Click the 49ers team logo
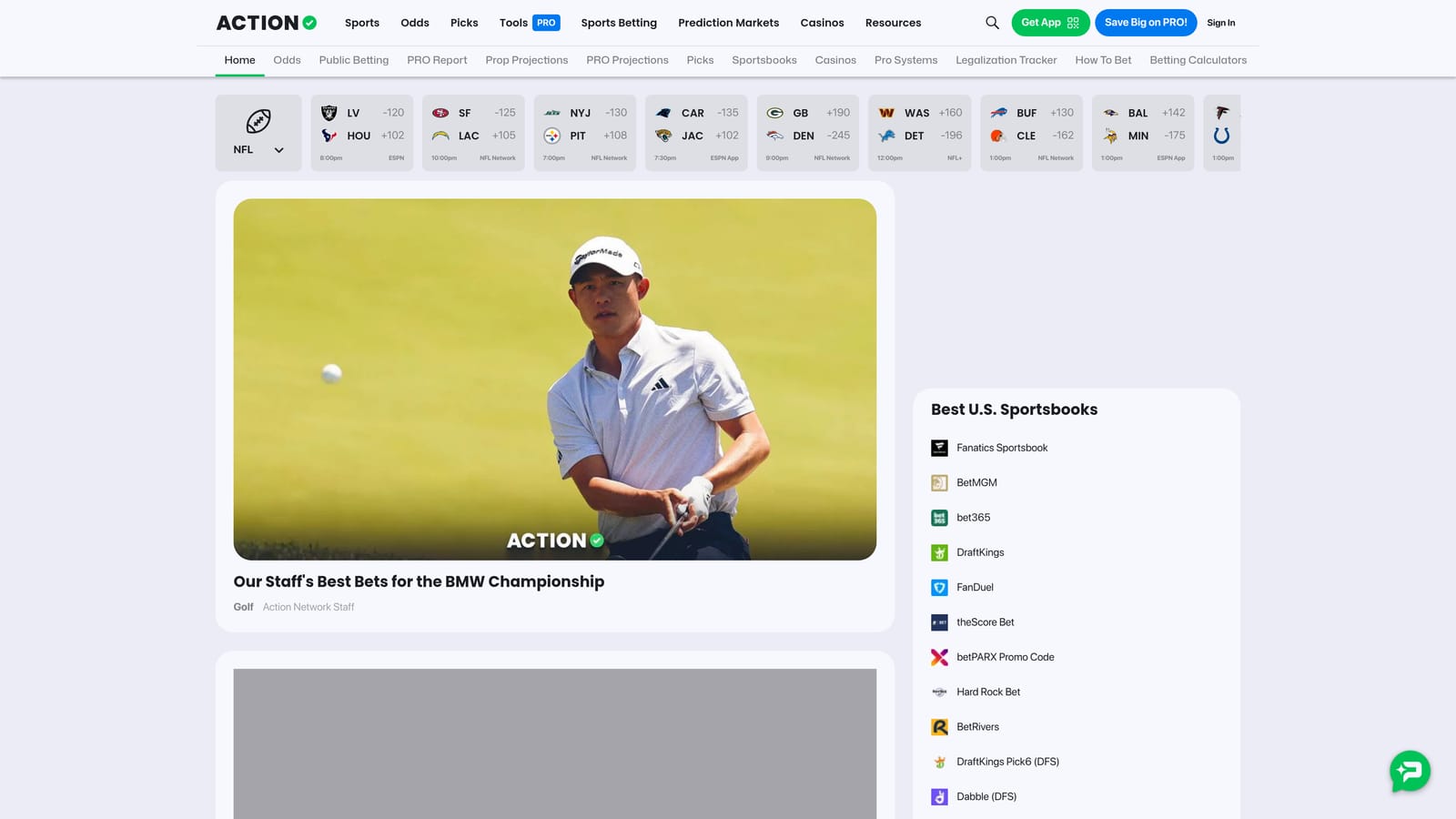The height and width of the screenshot is (819, 1456). tap(440, 113)
